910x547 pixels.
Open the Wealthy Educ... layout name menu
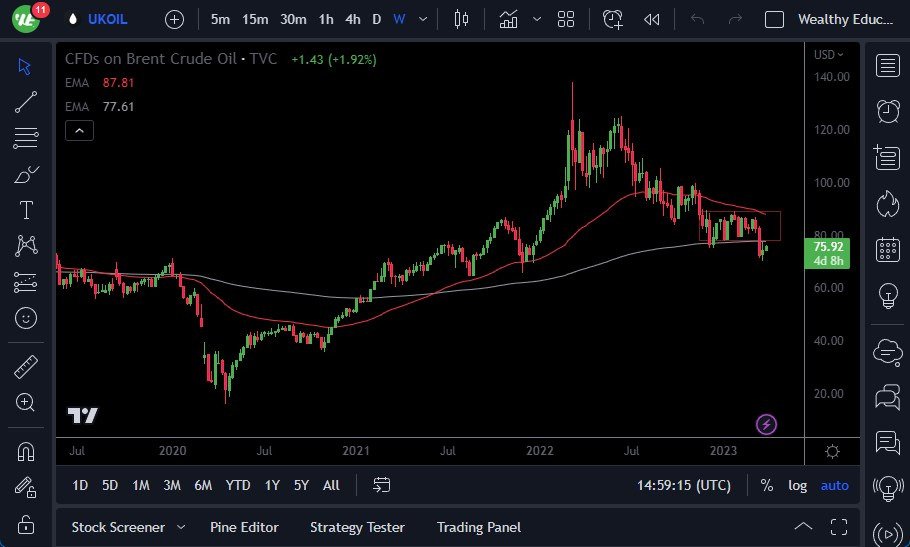tap(846, 19)
